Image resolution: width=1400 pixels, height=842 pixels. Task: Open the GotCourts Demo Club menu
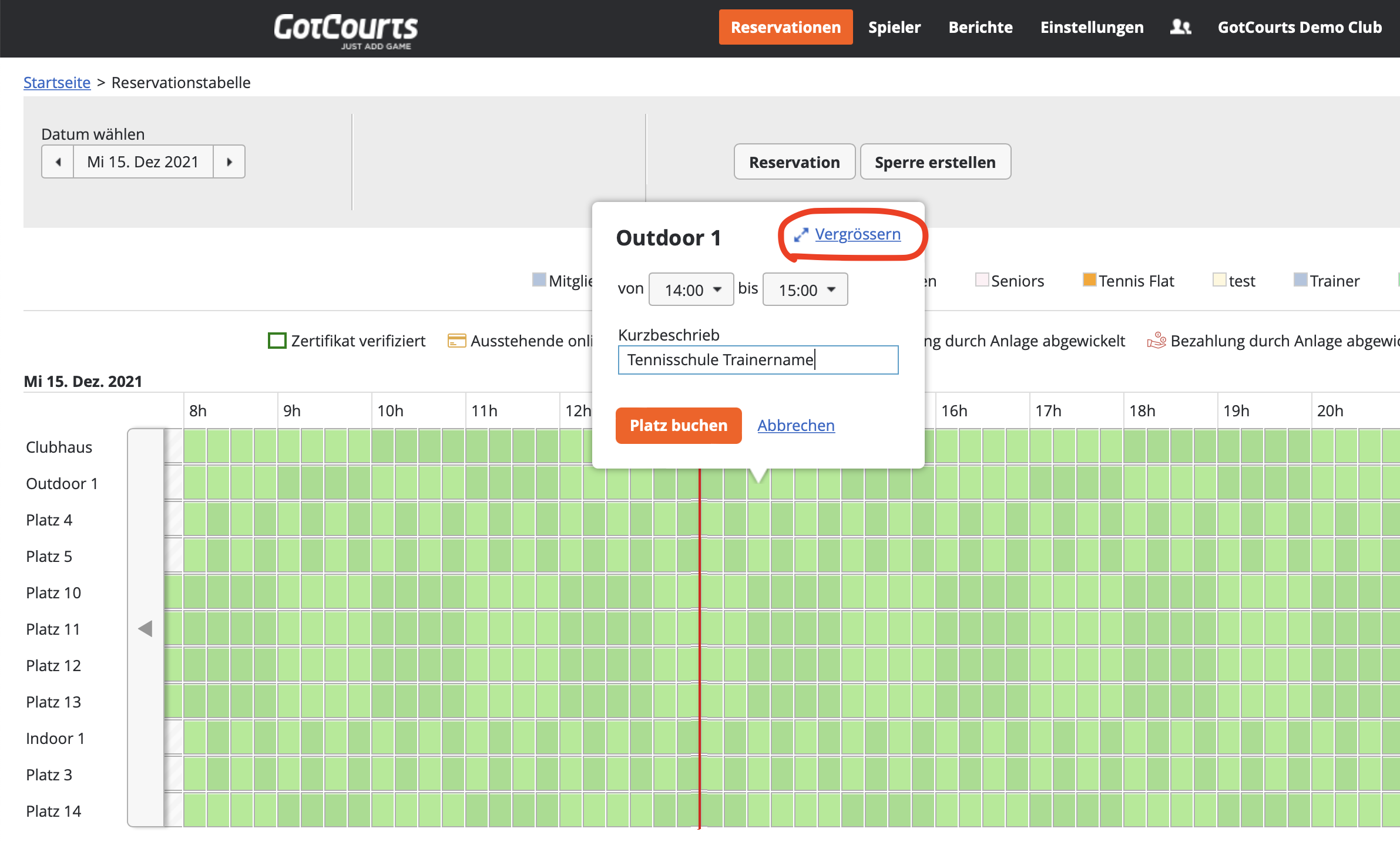pyautogui.click(x=1300, y=27)
